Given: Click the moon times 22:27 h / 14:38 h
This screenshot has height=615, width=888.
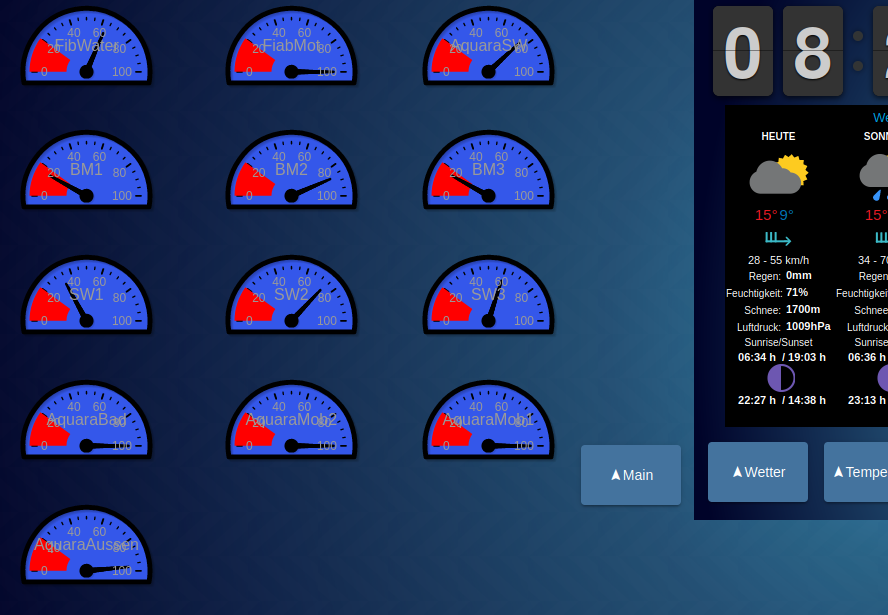Looking at the screenshot, I should (x=782, y=400).
